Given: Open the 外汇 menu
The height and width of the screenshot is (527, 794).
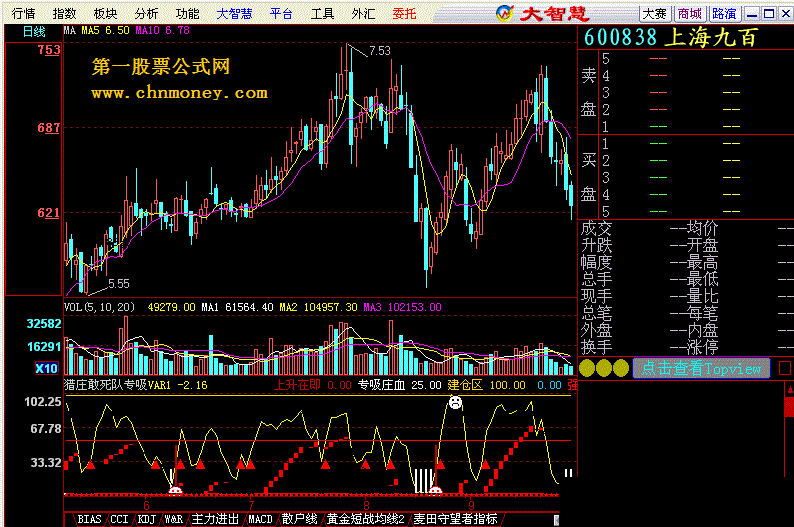Looking at the screenshot, I should pyautogui.click(x=364, y=14).
